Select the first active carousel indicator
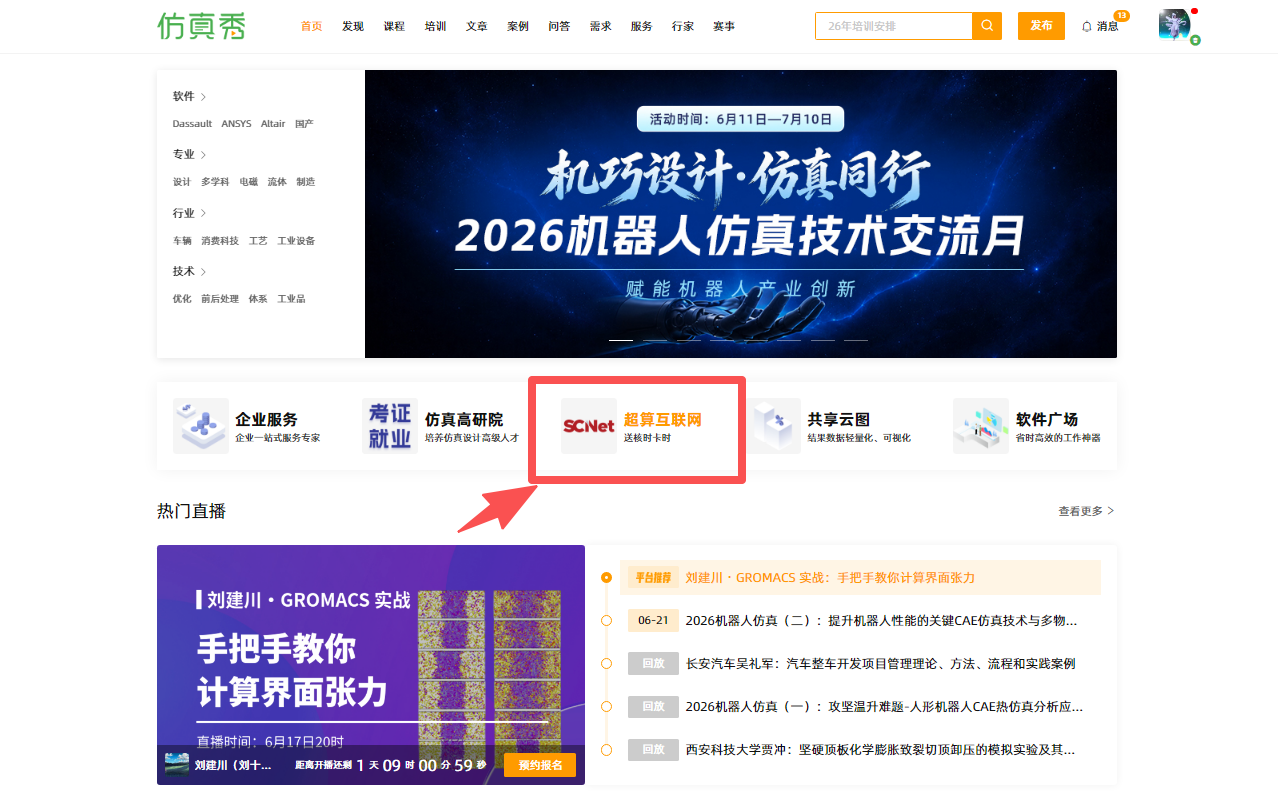The image size is (1278, 808). pos(621,340)
